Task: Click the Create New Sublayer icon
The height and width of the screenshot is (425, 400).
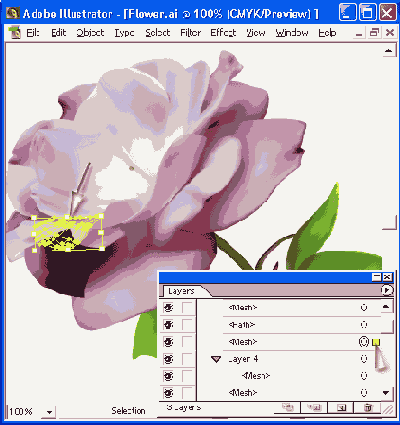Action: tap(314, 408)
